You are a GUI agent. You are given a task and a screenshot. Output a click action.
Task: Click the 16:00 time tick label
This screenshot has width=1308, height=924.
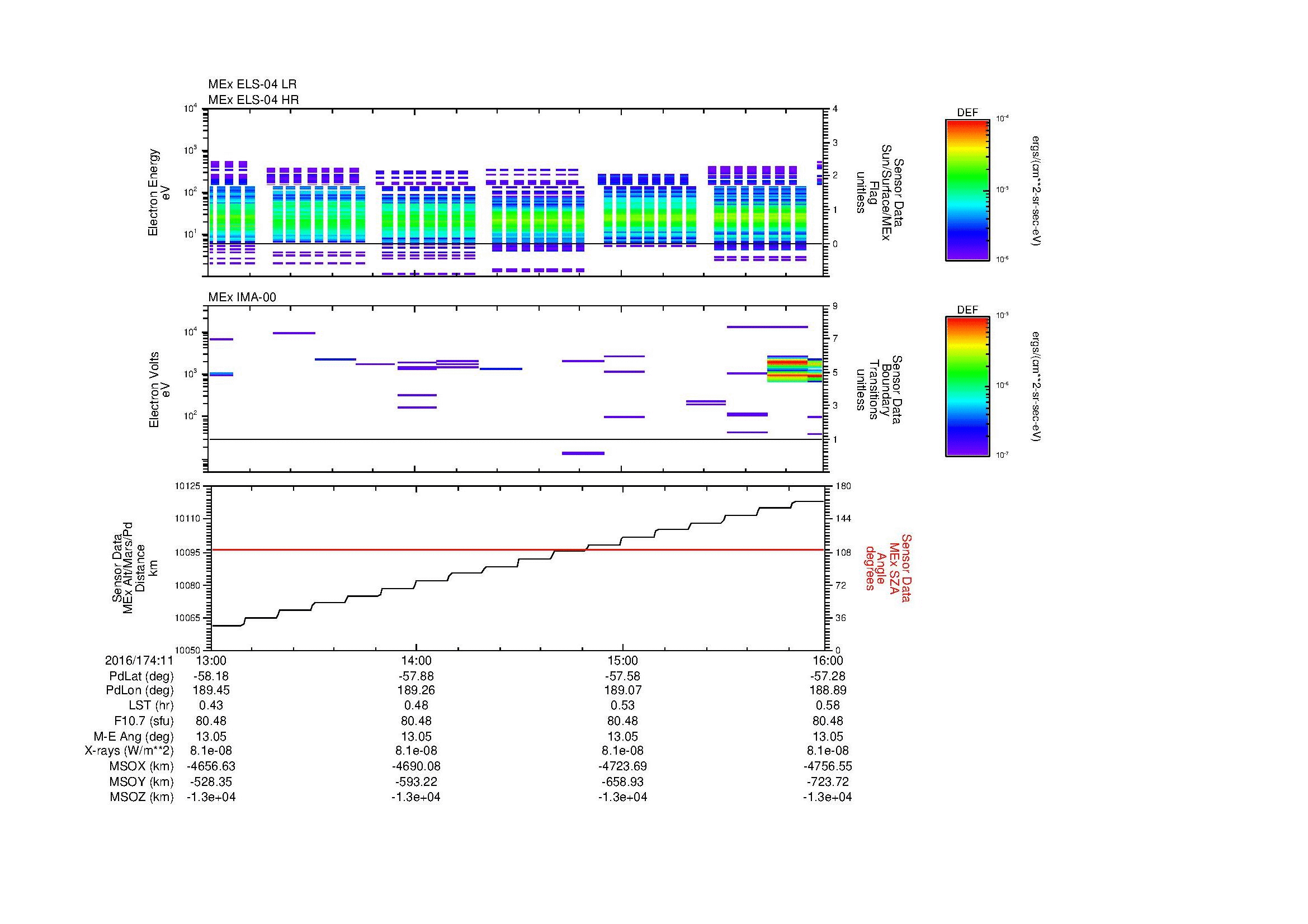tap(828, 660)
